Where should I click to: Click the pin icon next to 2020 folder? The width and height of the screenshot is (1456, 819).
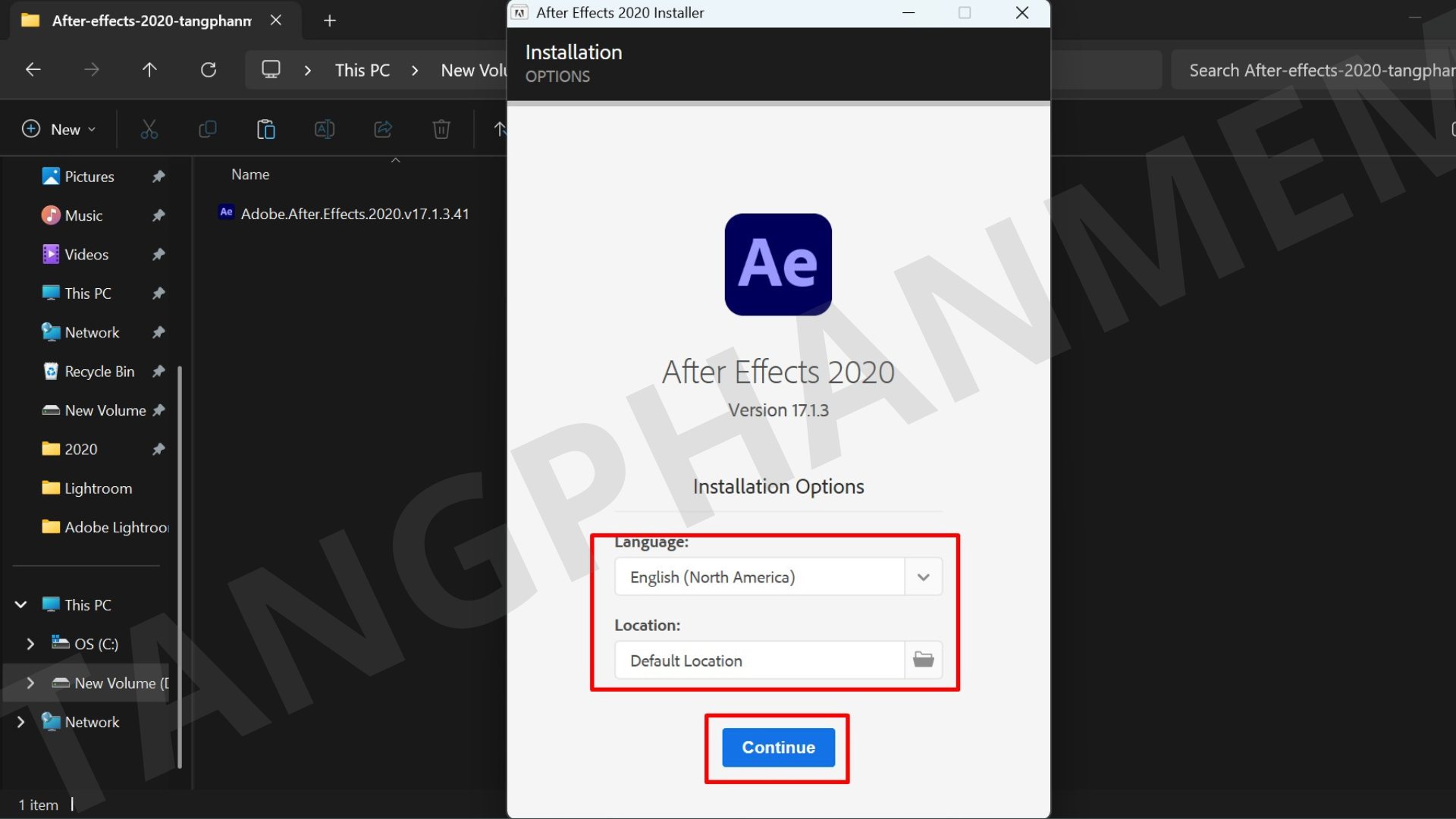tap(158, 449)
